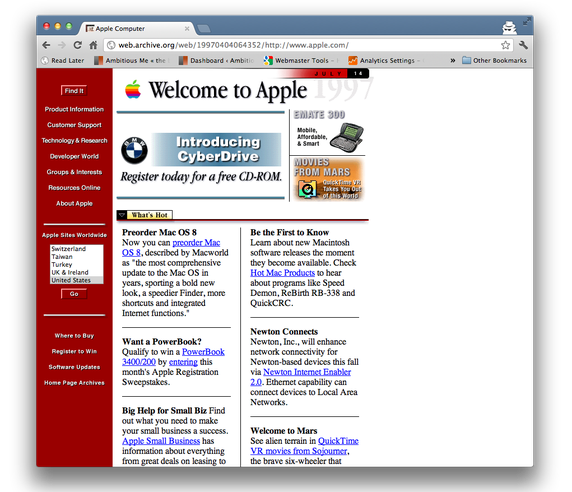The width and height of the screenshot is (572, 492).
Task: Open the Dashboard bookmark
Action: click(217, 61)
